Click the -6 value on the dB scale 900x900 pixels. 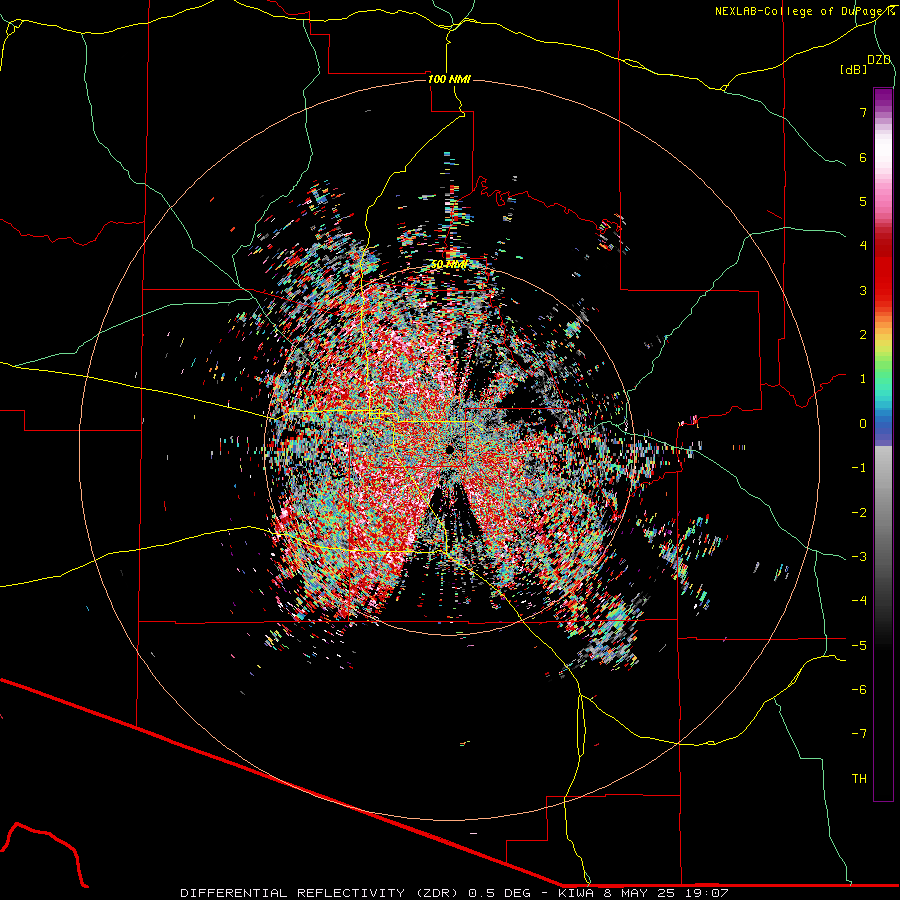click(x=859, y=689)
